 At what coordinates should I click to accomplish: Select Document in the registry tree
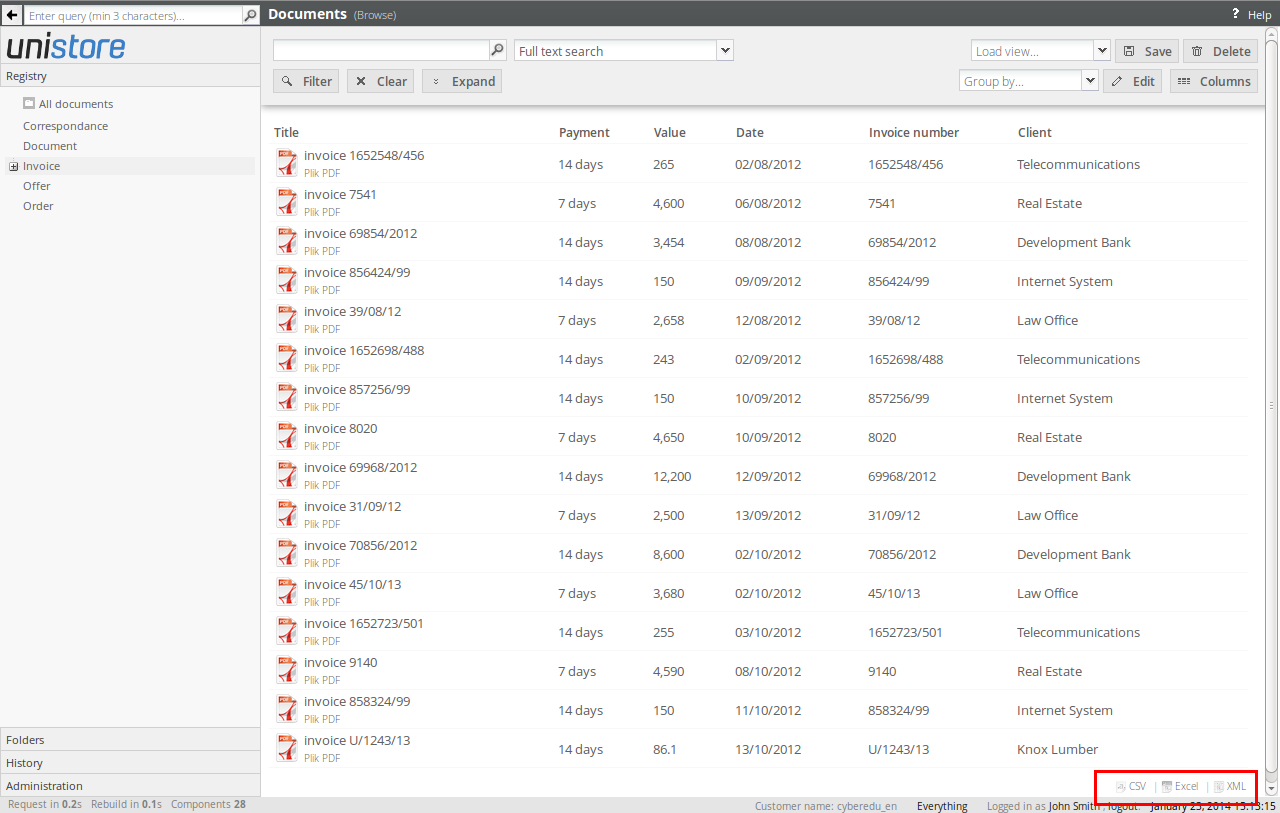click(x=50, y=146)
